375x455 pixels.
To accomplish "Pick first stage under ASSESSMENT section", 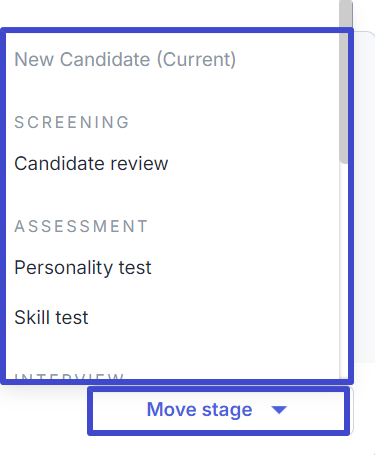I will pyautogui.click(x=83, y=267).
